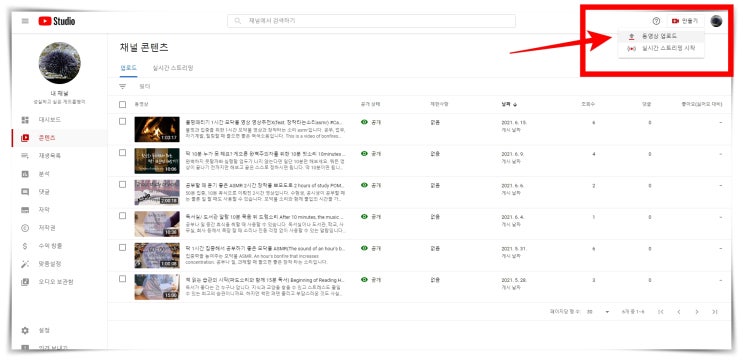Open the thumbnail showing duration 10:06
The width and height of the screenshot is (743, 361).
pyautogui.click(x=157, y=161)
